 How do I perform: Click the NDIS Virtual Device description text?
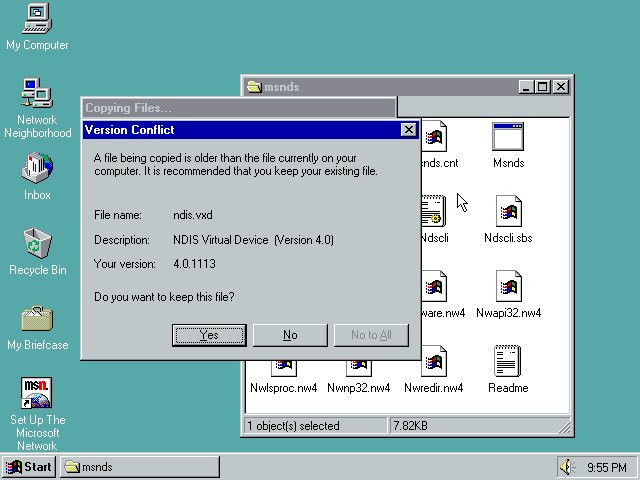point(253,240)
